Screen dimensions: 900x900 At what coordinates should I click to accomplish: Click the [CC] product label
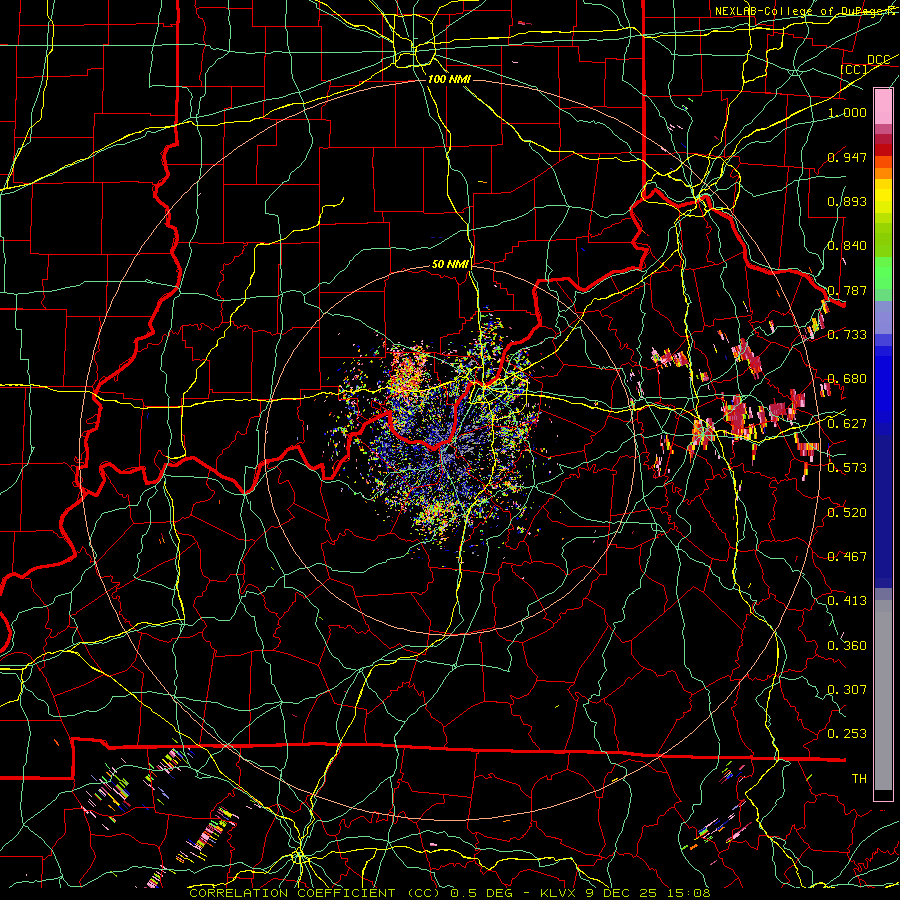point(854,70)
